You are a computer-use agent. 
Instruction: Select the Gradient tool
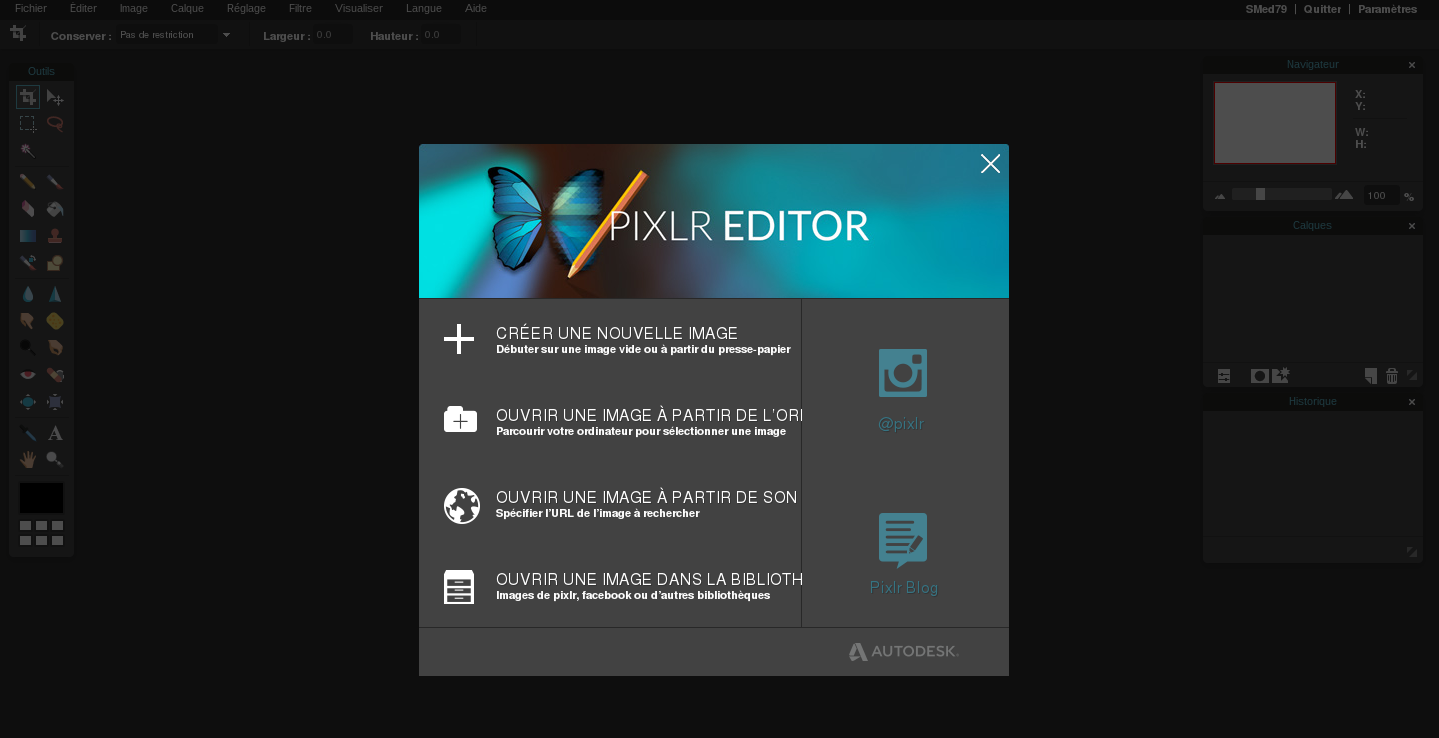(x=28, y=236)
